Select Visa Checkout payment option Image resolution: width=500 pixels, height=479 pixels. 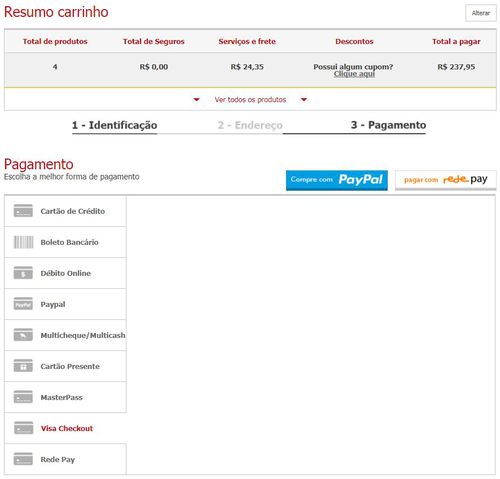[x=65, y=428]
